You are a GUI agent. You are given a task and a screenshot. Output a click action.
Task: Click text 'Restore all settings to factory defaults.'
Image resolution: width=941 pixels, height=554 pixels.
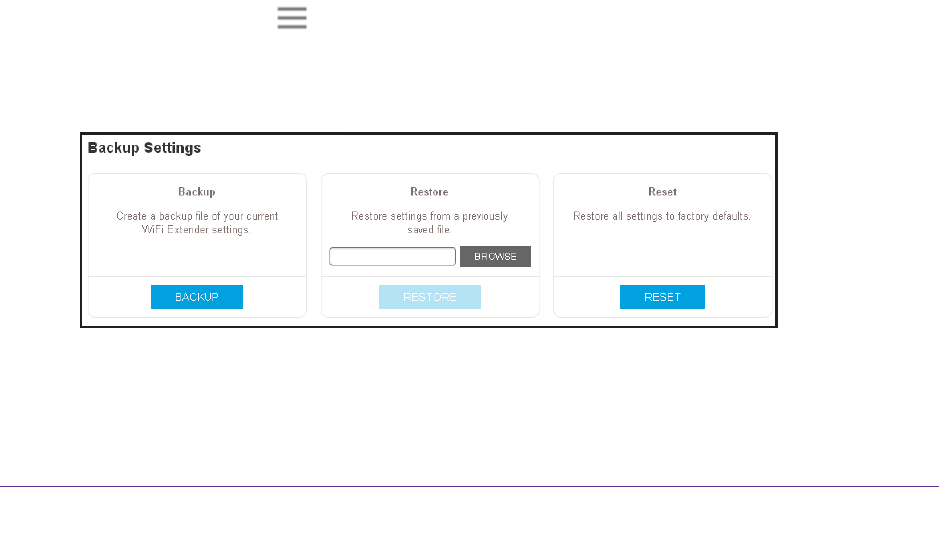662,216
